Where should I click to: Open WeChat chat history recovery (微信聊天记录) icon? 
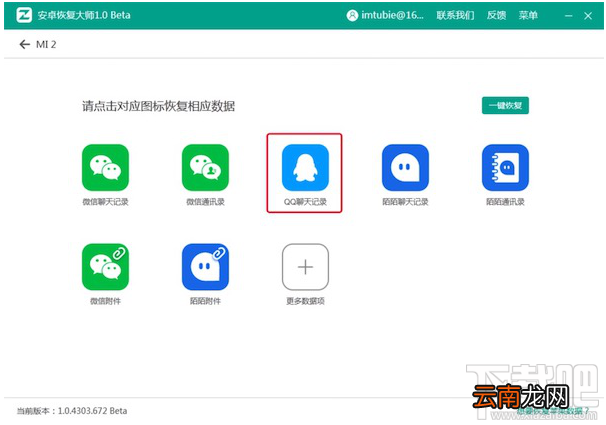[105, 167]
